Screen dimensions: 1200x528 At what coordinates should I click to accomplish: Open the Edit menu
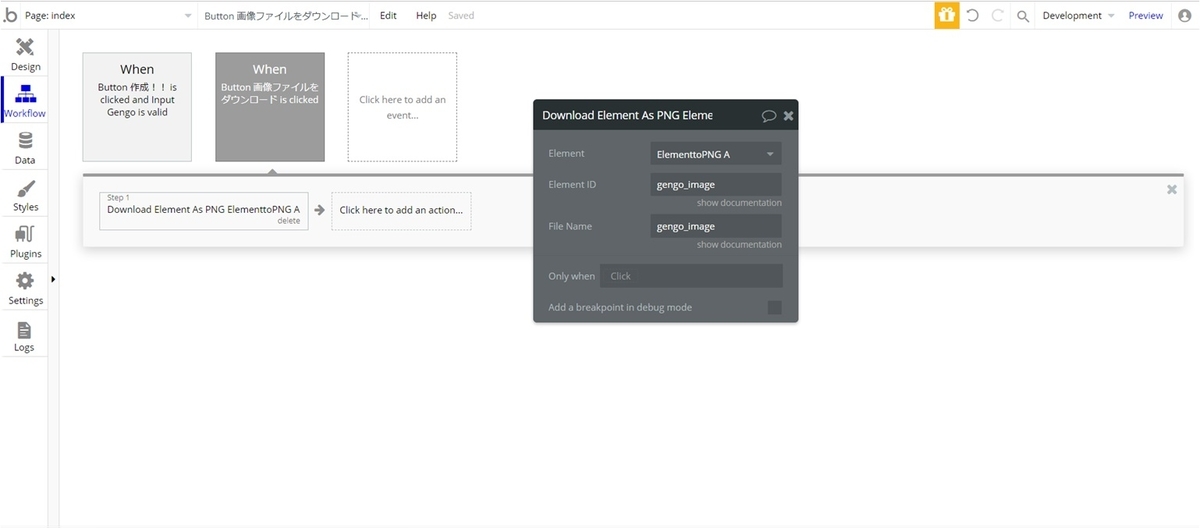pos(388,16)
